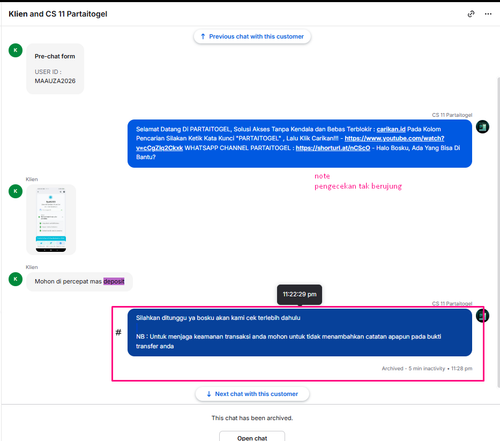Click the green K avatar beside Pre-chat form
Image resolution: width=500 pixels, height=441 pixels.
click(x=15, y=50)
